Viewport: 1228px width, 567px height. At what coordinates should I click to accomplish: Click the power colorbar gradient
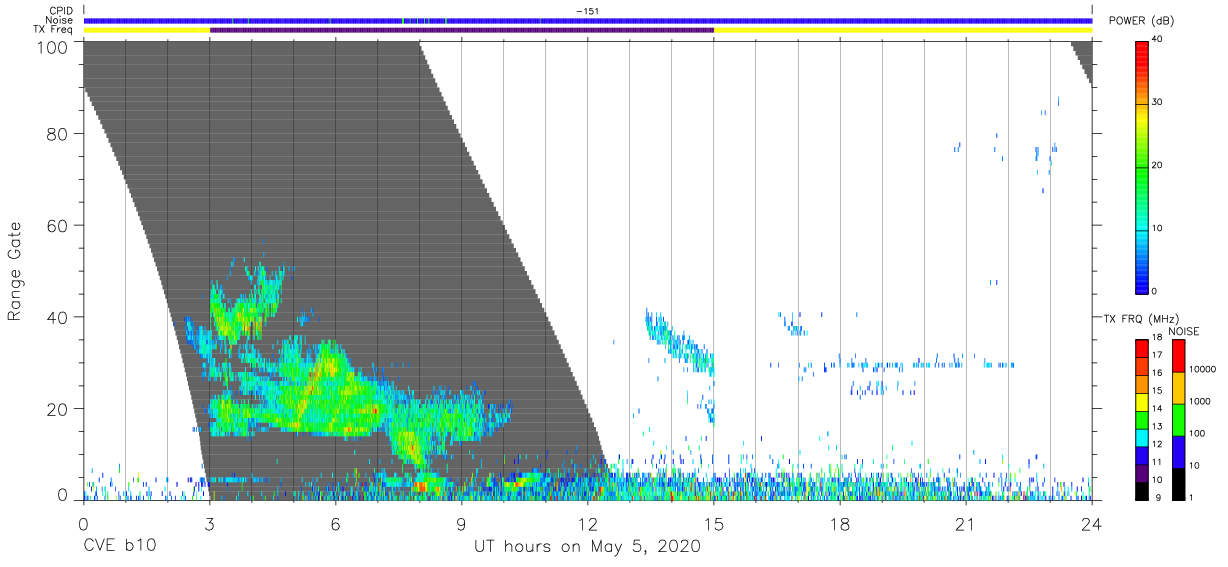point(1141,167)
